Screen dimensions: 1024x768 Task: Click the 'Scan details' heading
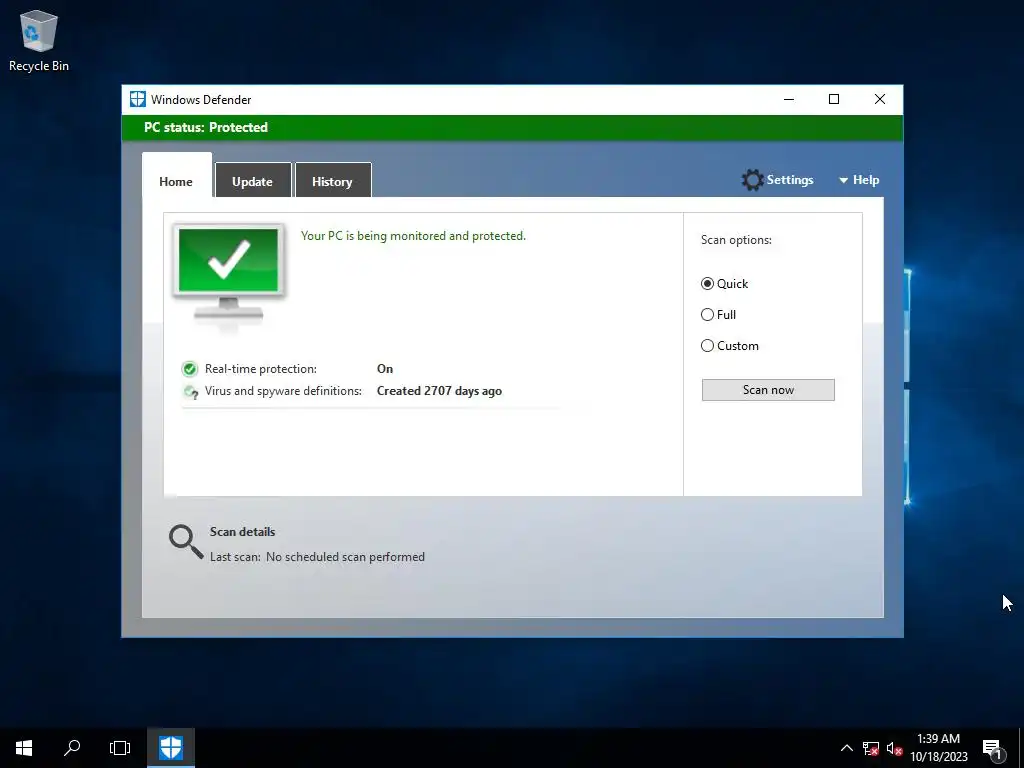pos(242,532)
